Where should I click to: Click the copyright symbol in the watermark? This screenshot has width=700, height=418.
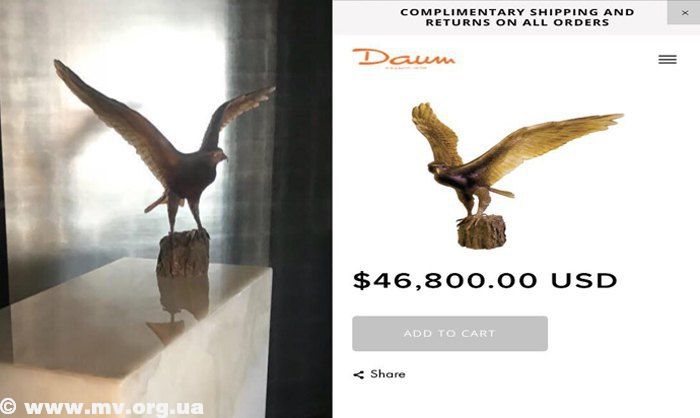(x=8, y=407)
